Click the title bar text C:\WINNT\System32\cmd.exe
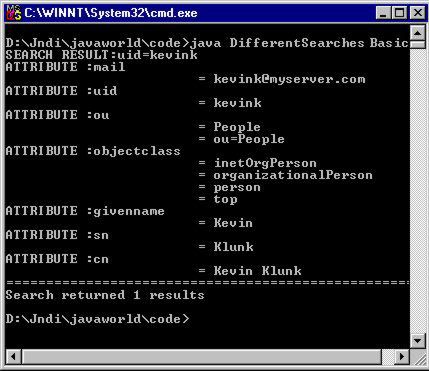This screenshot has width=429, height=371. click(111, 13)
